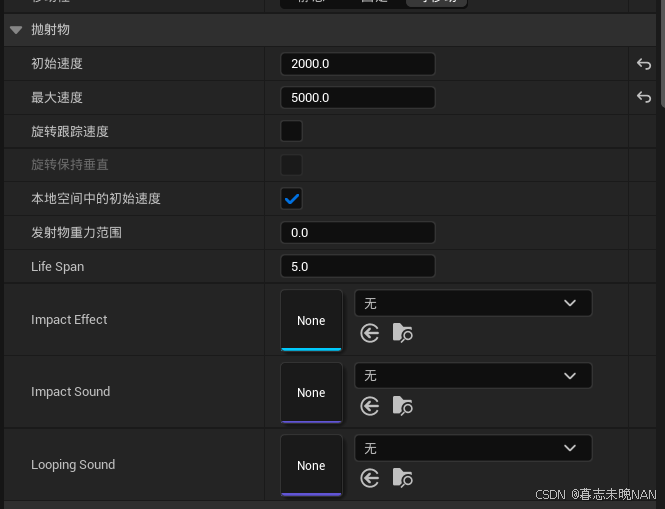Use selected asset for Impact Effect
665x509 pixels.
tap(370, 333)
